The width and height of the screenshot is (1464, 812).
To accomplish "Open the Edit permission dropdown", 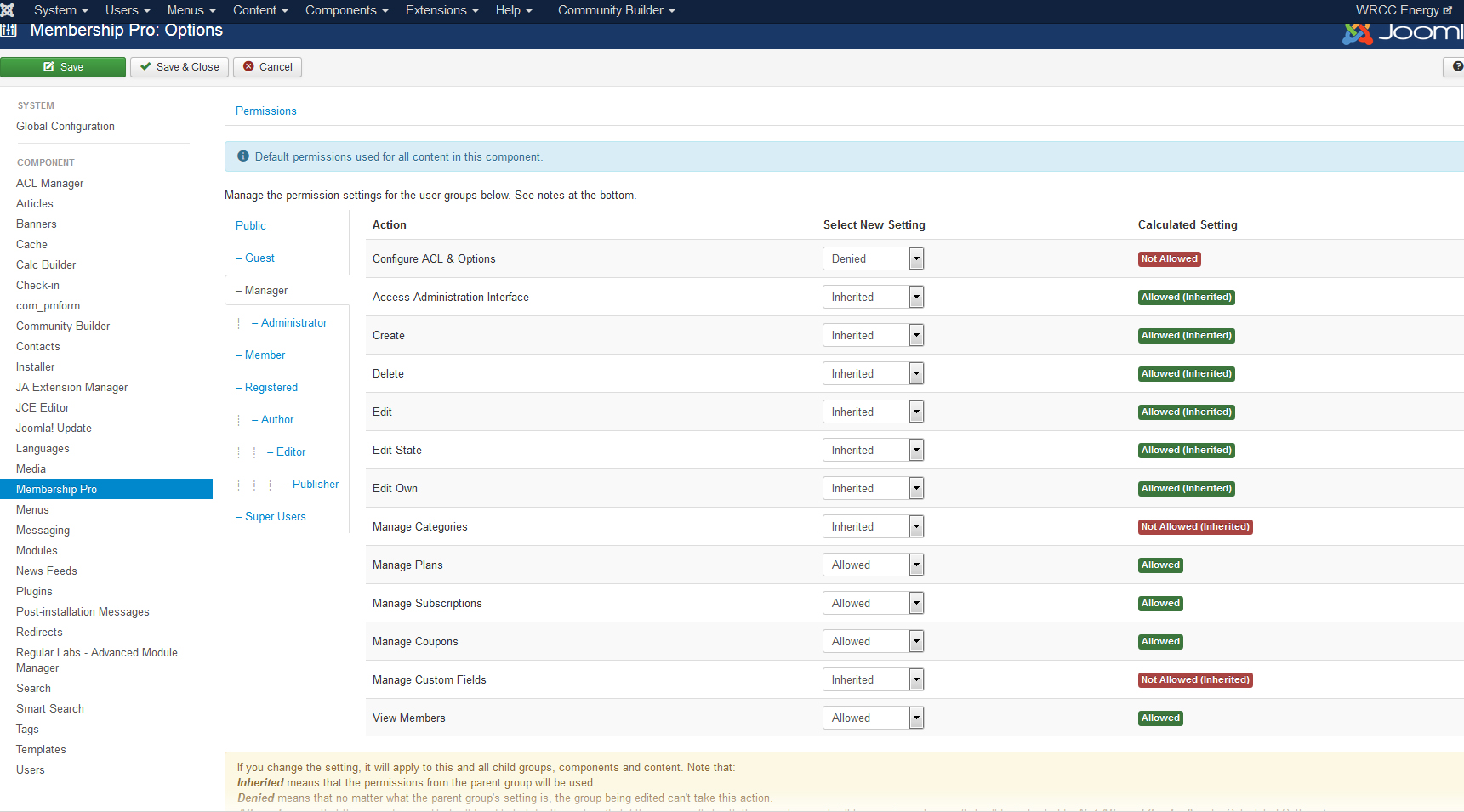I will click(873, 412).
